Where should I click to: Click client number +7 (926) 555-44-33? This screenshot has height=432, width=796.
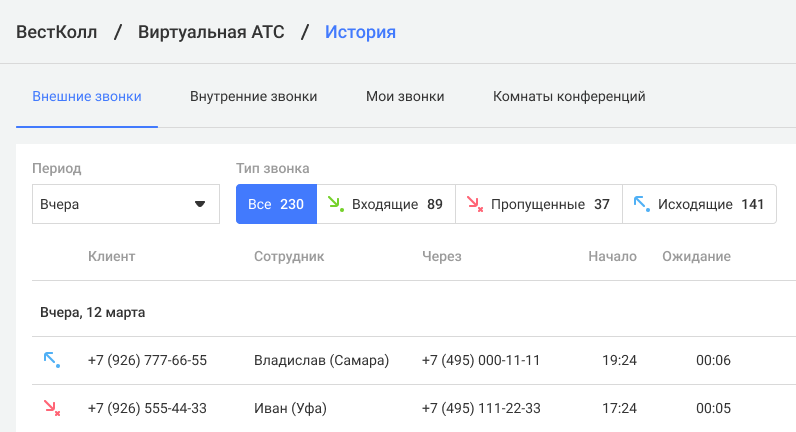pyautogui.click(x=147, y=408)
